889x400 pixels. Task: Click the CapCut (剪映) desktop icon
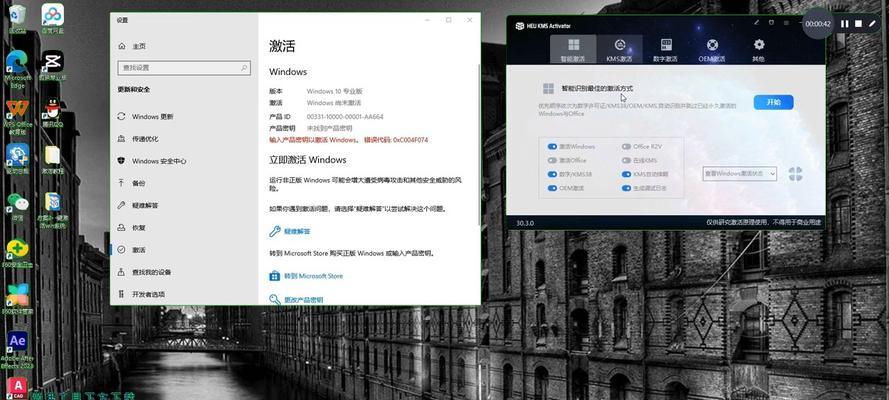point(52,65)
